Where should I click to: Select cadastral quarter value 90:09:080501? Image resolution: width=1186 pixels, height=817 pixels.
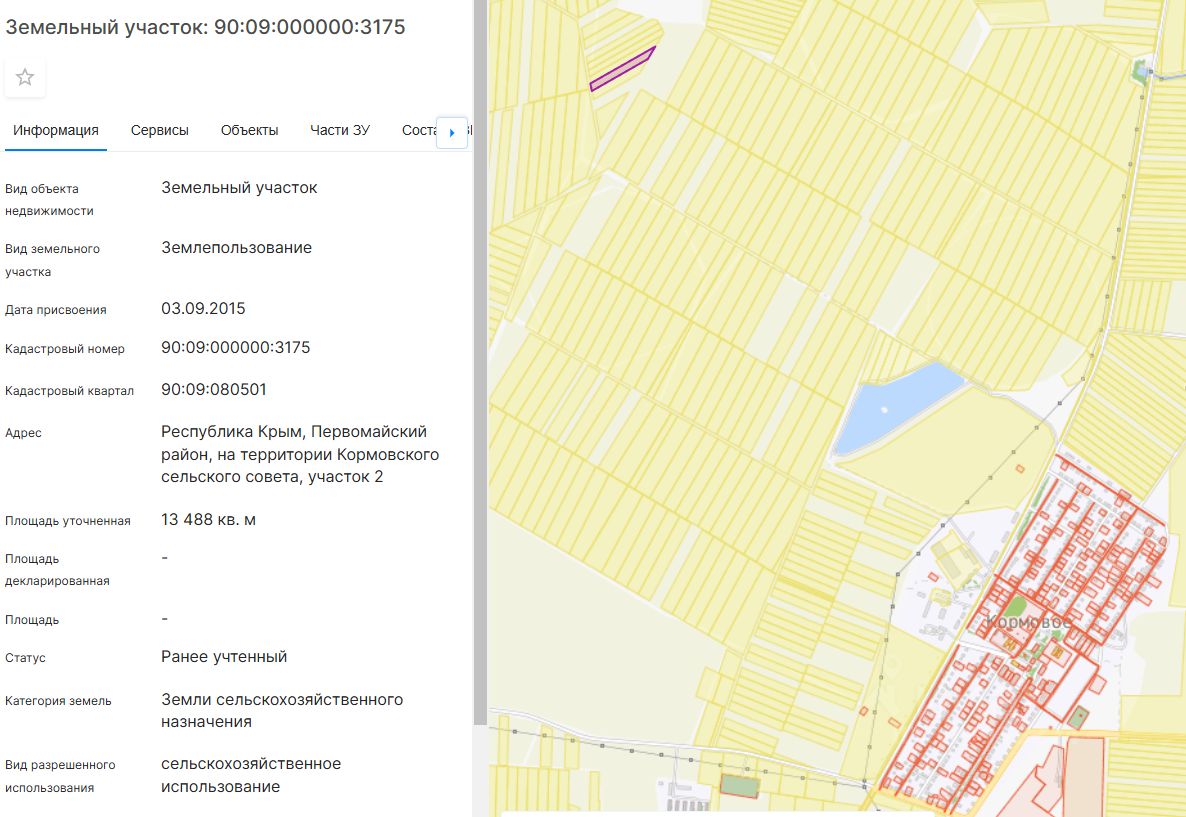(214, 390)
